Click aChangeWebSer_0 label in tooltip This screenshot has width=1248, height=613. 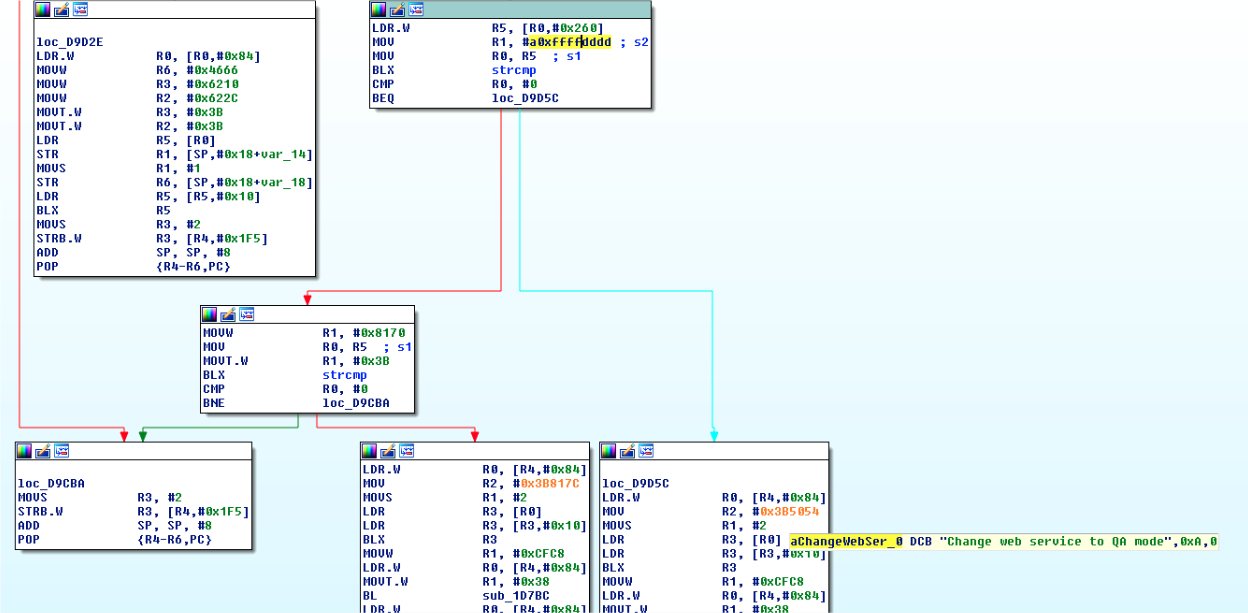pyautogui.click(x=846, y=541)
